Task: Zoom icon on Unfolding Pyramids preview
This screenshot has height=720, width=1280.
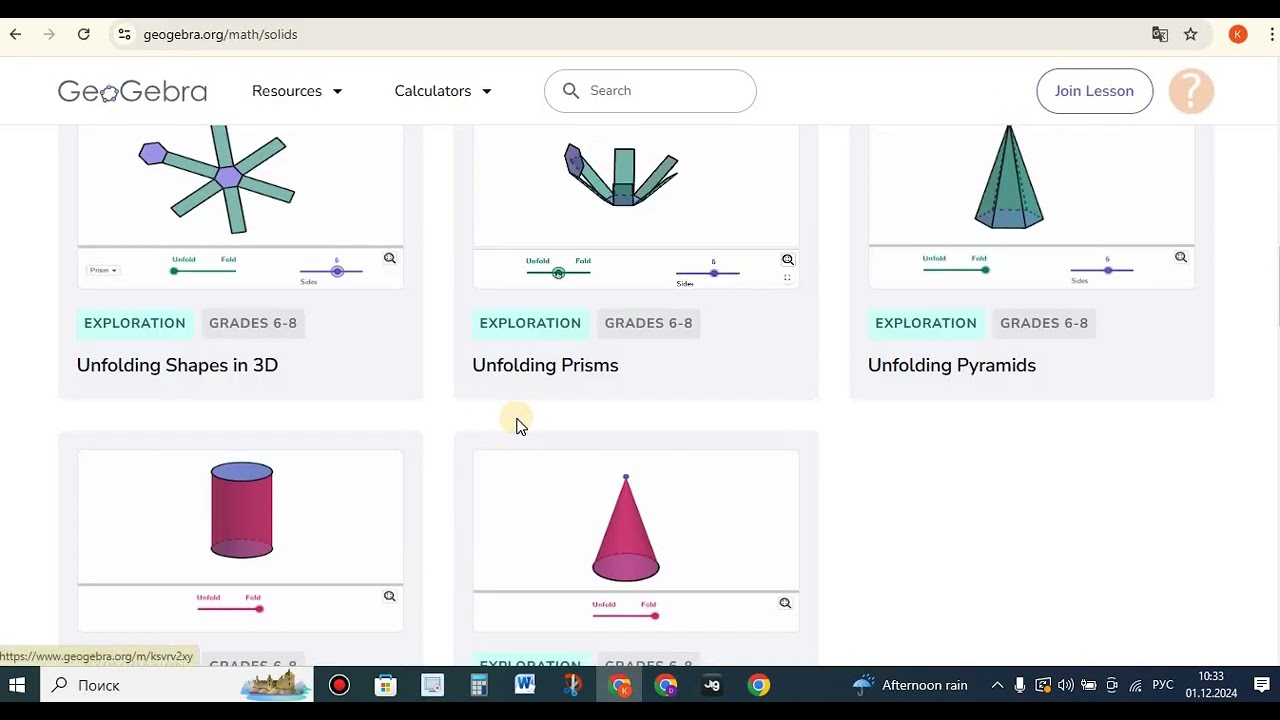Action: (x=1181, y=257)
